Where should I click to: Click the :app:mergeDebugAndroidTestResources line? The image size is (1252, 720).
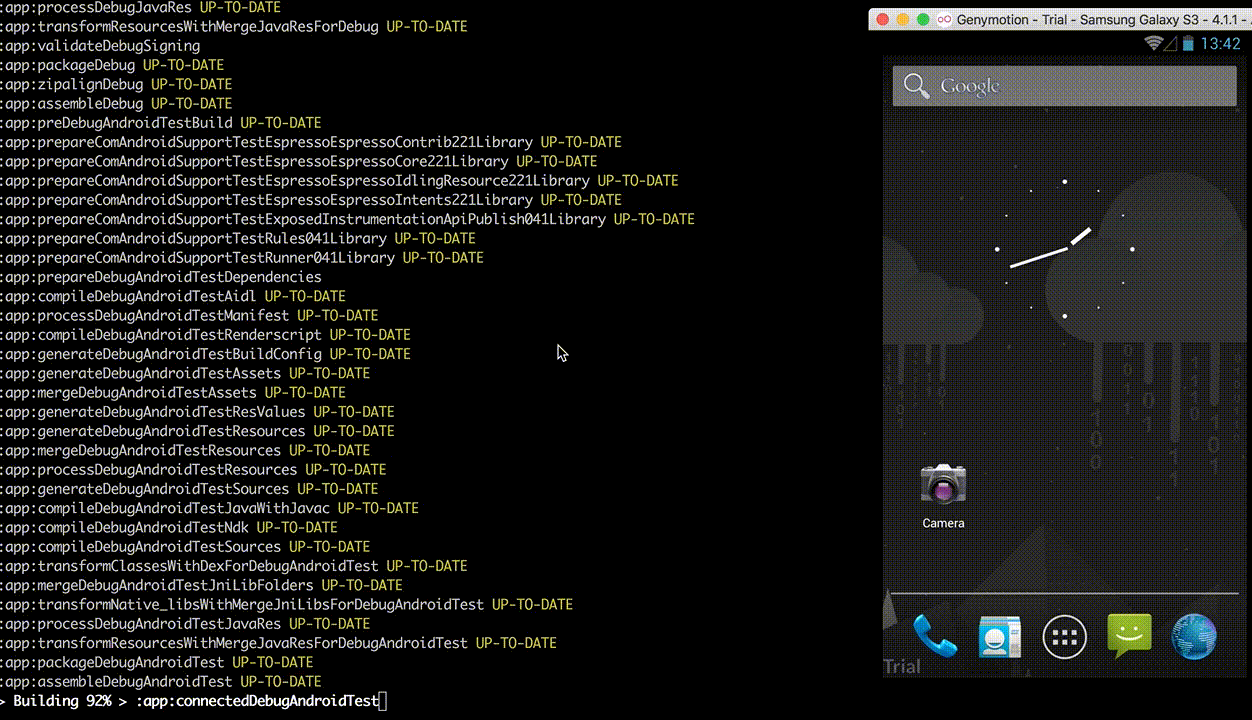[185, 450]
